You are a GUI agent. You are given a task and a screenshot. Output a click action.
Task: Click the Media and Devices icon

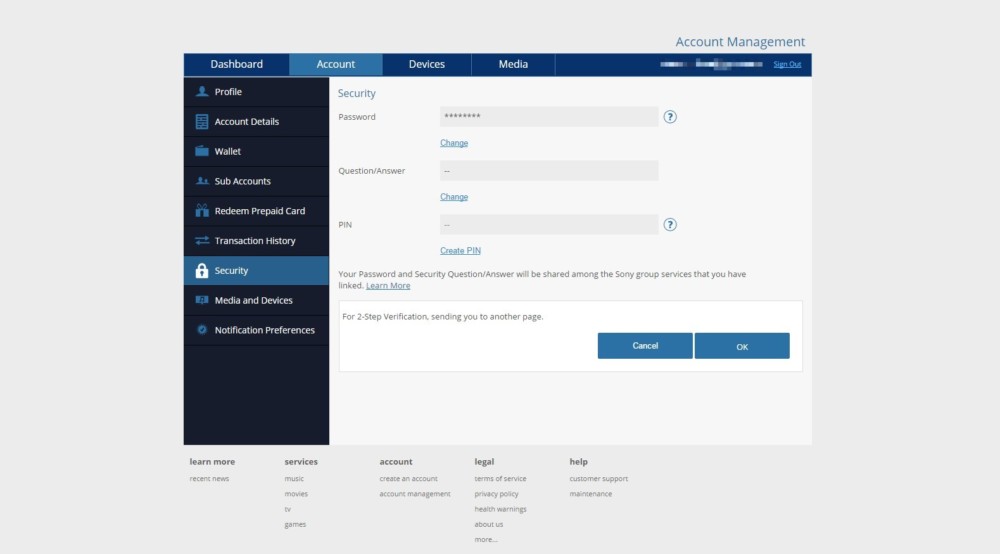tap(202, 300)
